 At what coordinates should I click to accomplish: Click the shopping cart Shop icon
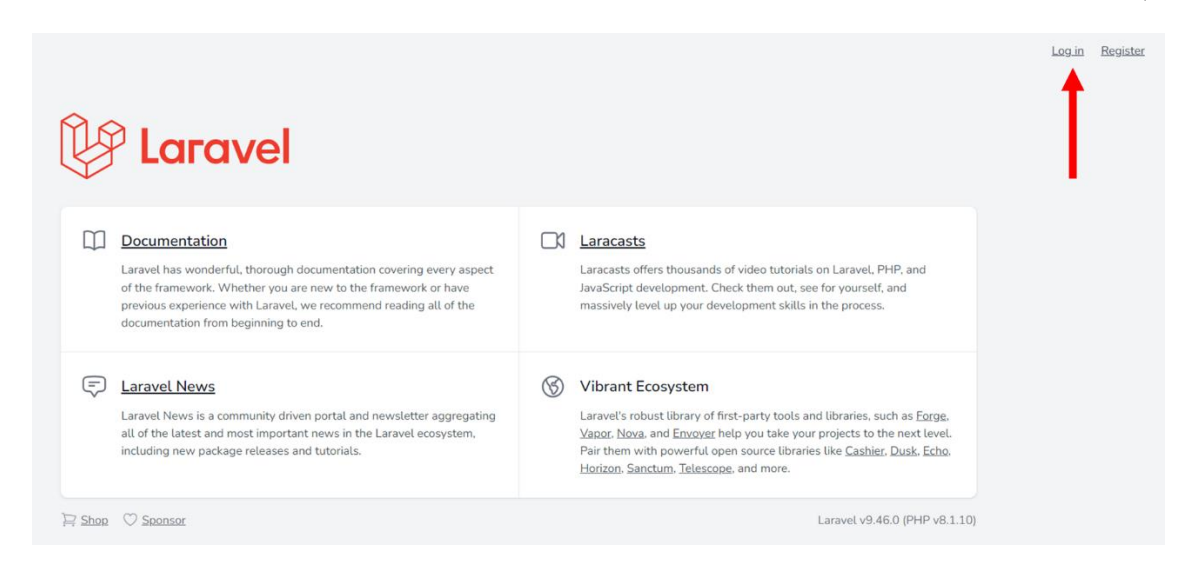pyautogui.click(x=69, y=520)
